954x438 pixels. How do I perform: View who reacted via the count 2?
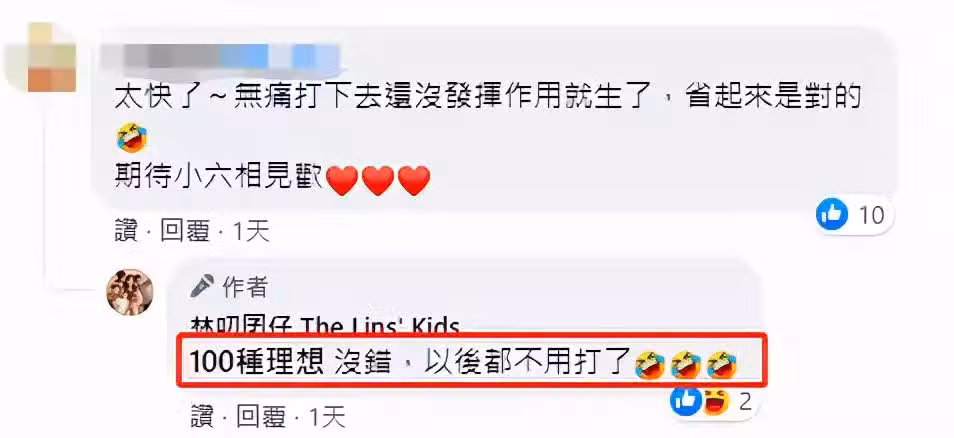(743, 402)
